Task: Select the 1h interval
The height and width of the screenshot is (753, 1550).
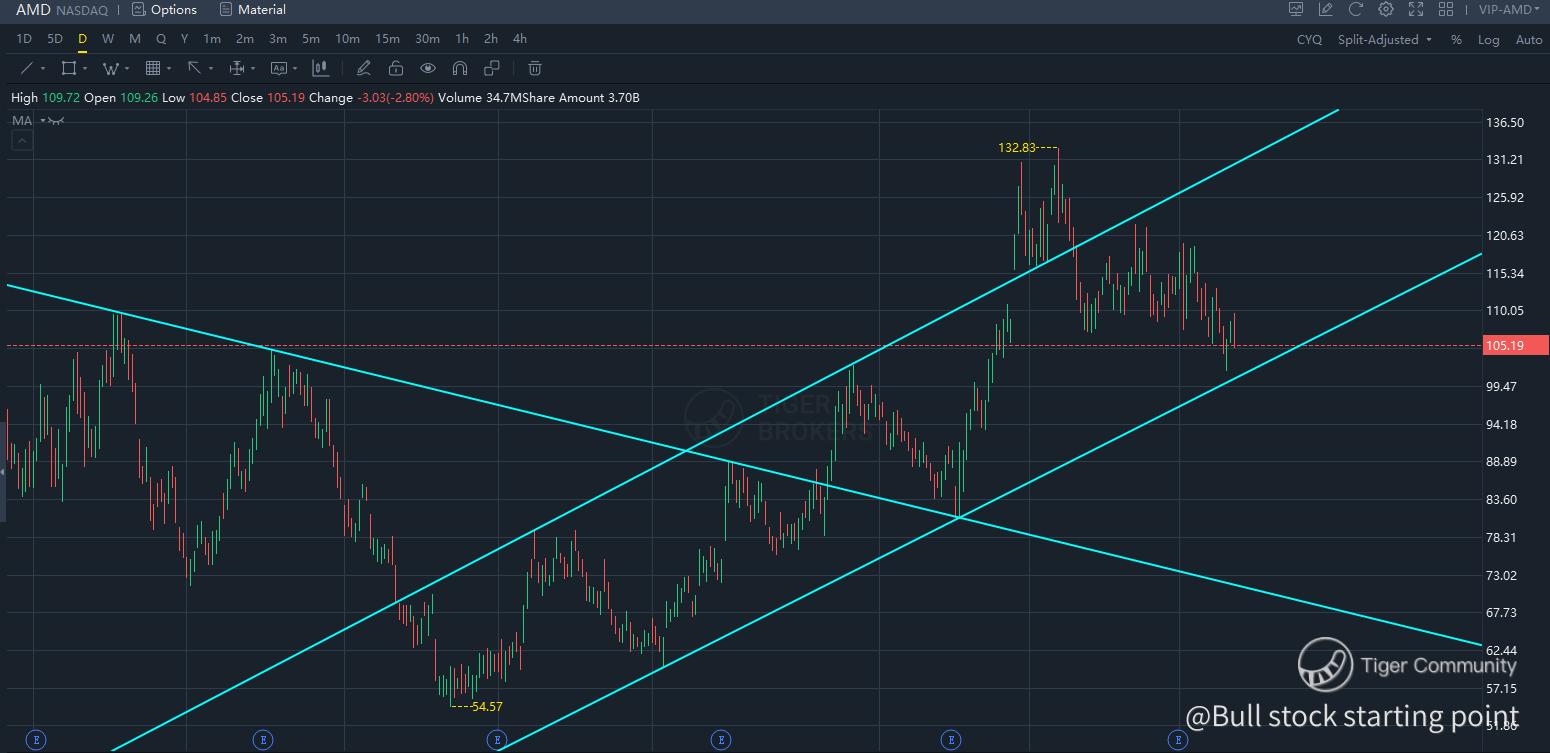Action: pyautogui.click(x=462, y=39)
